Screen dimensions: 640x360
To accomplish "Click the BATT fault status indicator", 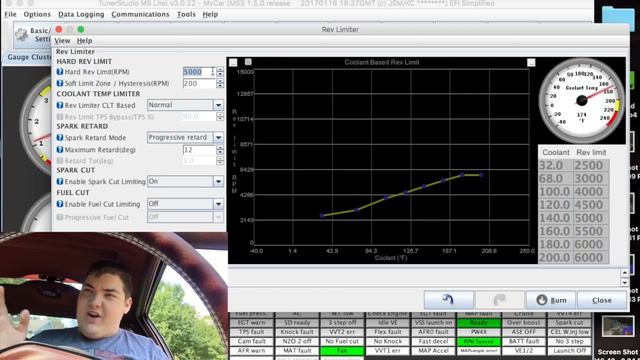I will 524,341.
